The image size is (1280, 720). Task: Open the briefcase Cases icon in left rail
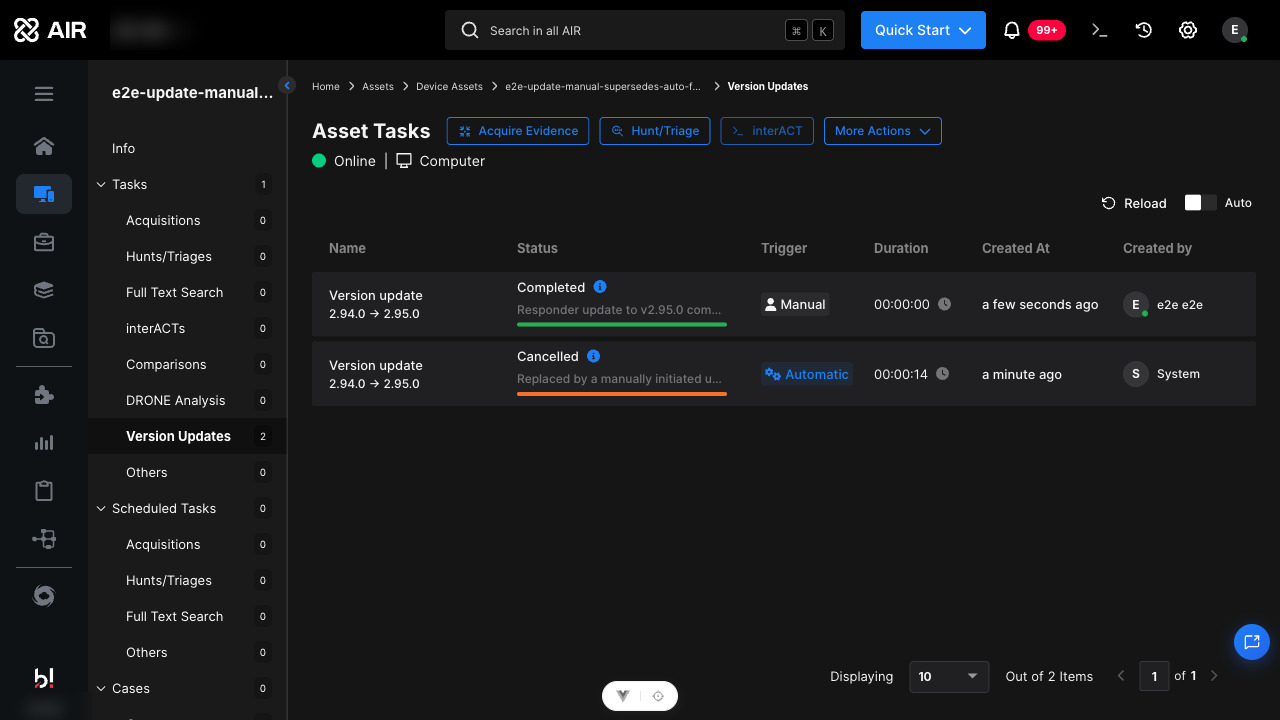click(x=44, y=242)
